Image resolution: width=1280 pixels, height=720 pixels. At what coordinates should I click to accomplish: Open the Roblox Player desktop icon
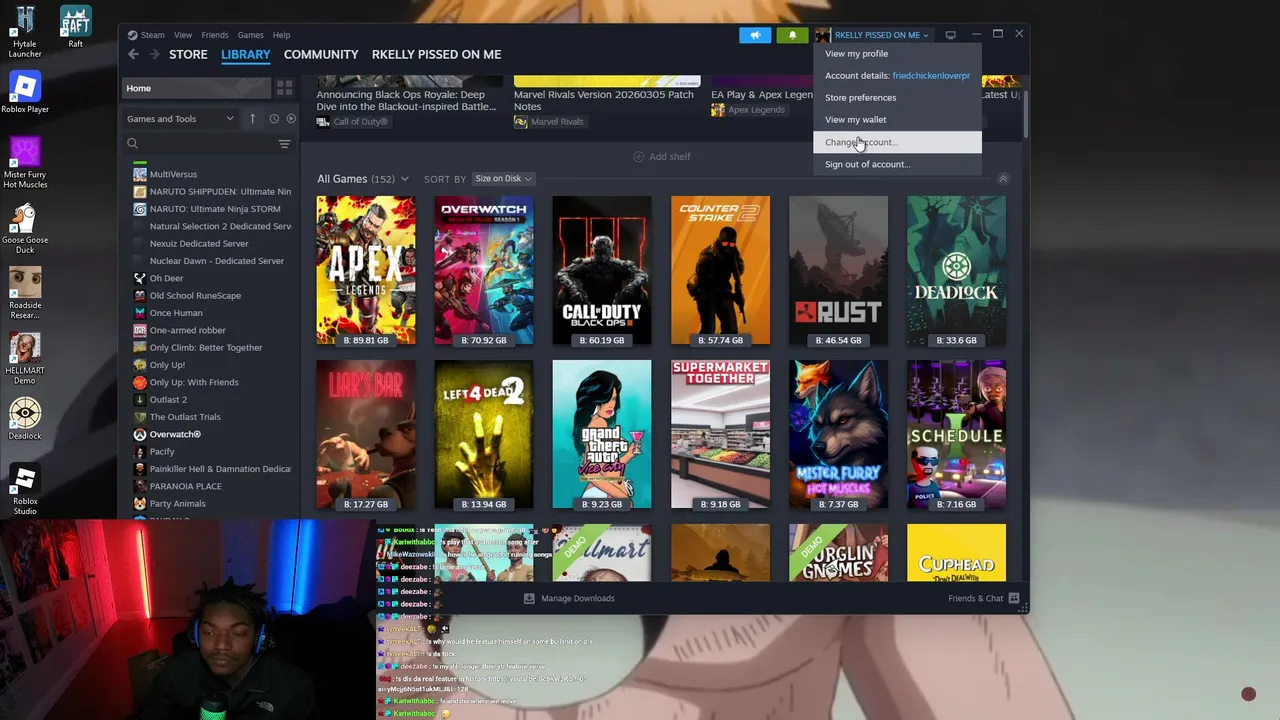pyautogui.click(x=25, y=94)
